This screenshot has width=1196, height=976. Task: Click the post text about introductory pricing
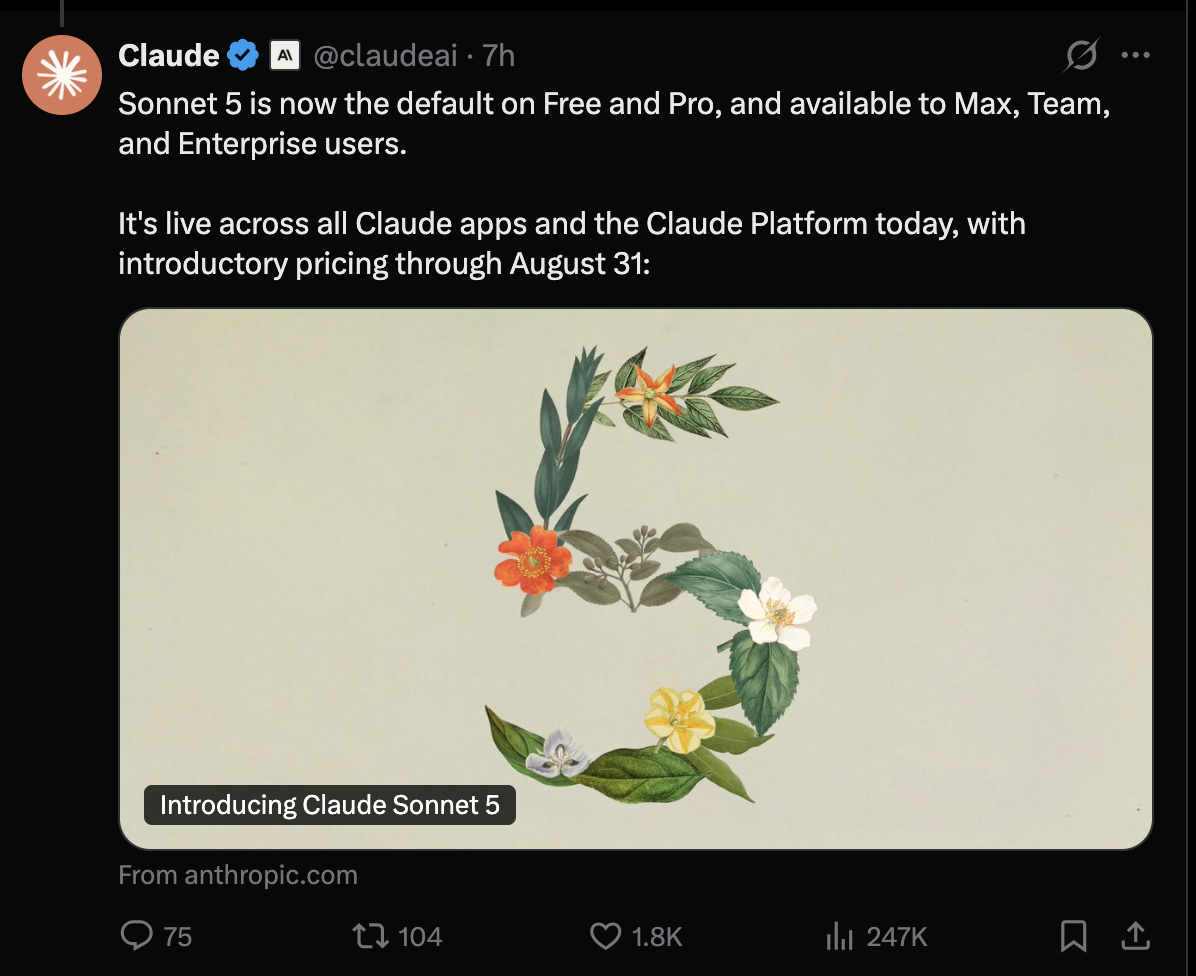571,243
